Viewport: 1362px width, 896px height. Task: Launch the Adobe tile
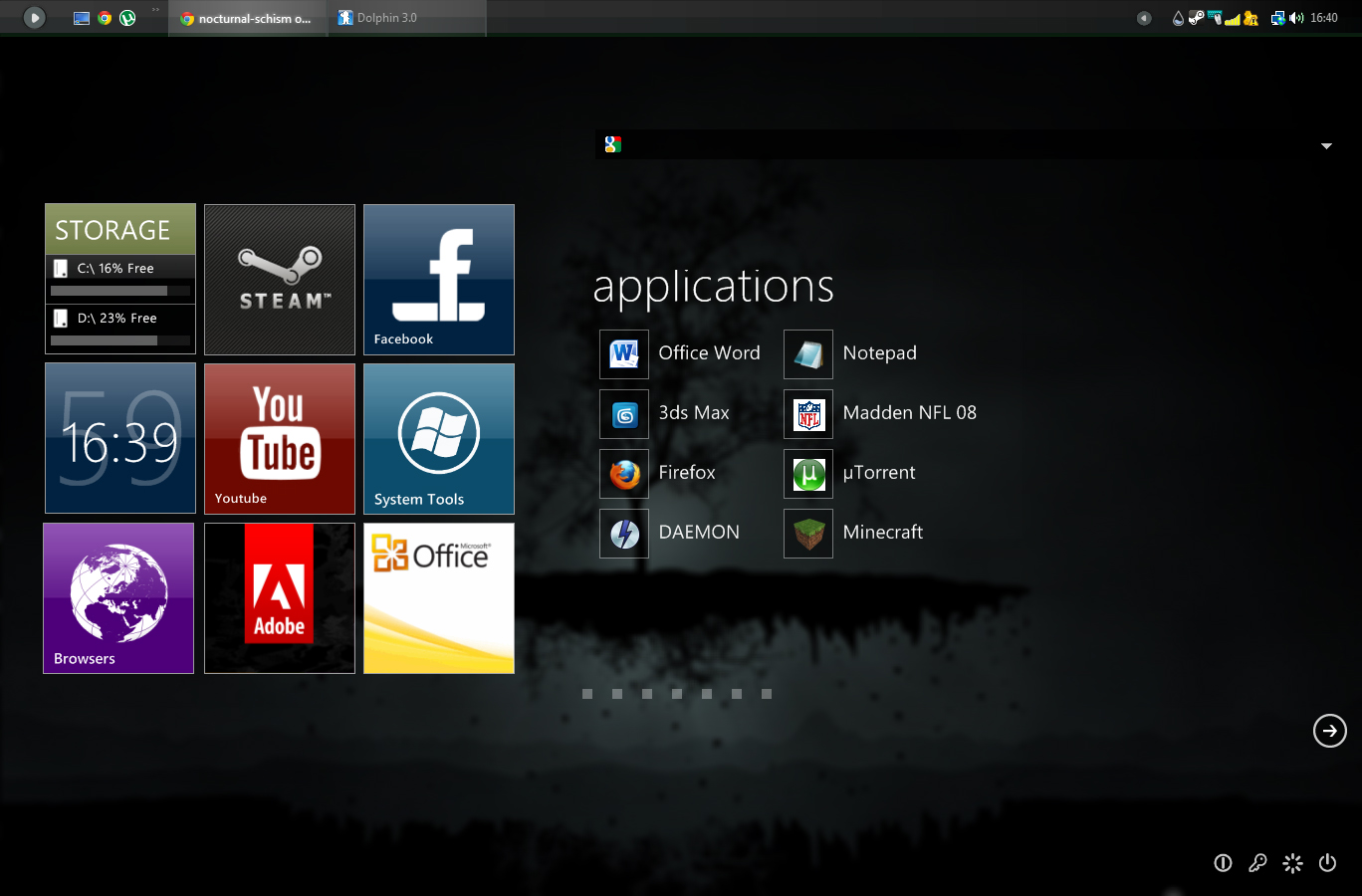tap(280, 598)
